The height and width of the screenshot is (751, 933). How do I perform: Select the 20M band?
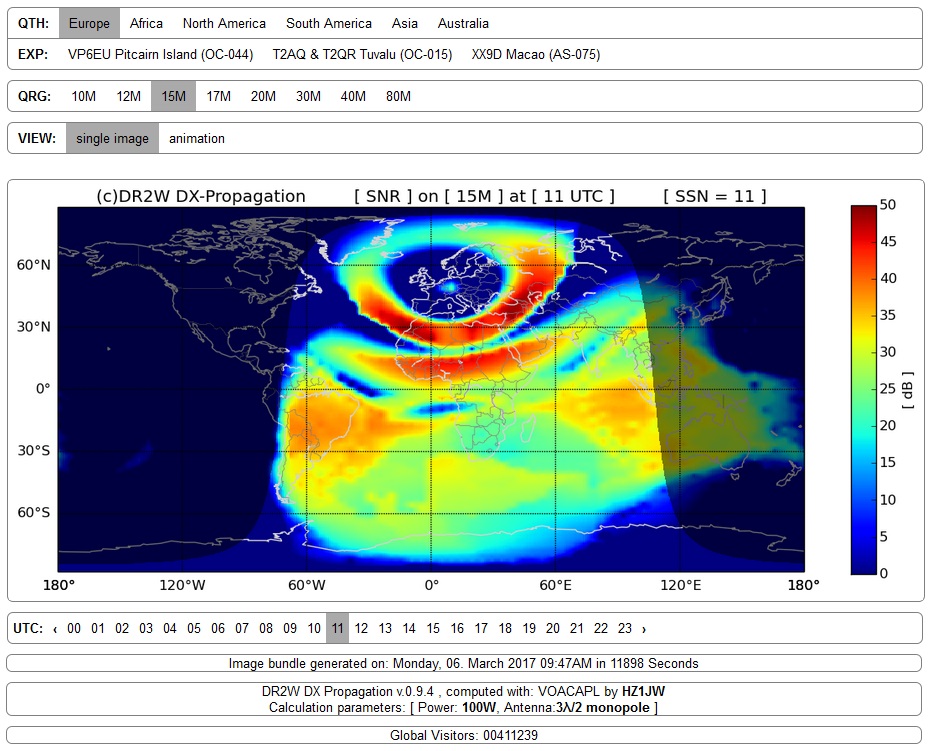263,96
